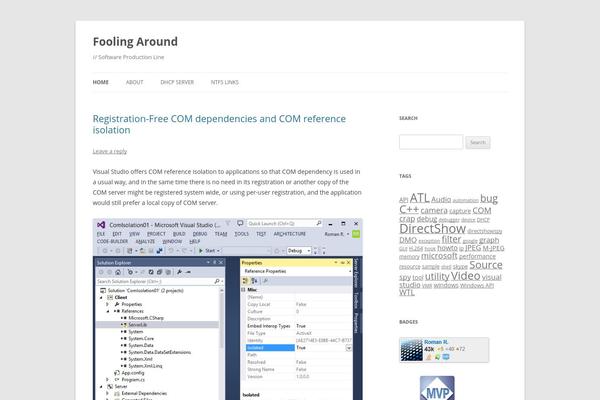Image resolution: width=600 pixels, height=400 pixels.
Task: Open the bug tag
Action: 489,199
